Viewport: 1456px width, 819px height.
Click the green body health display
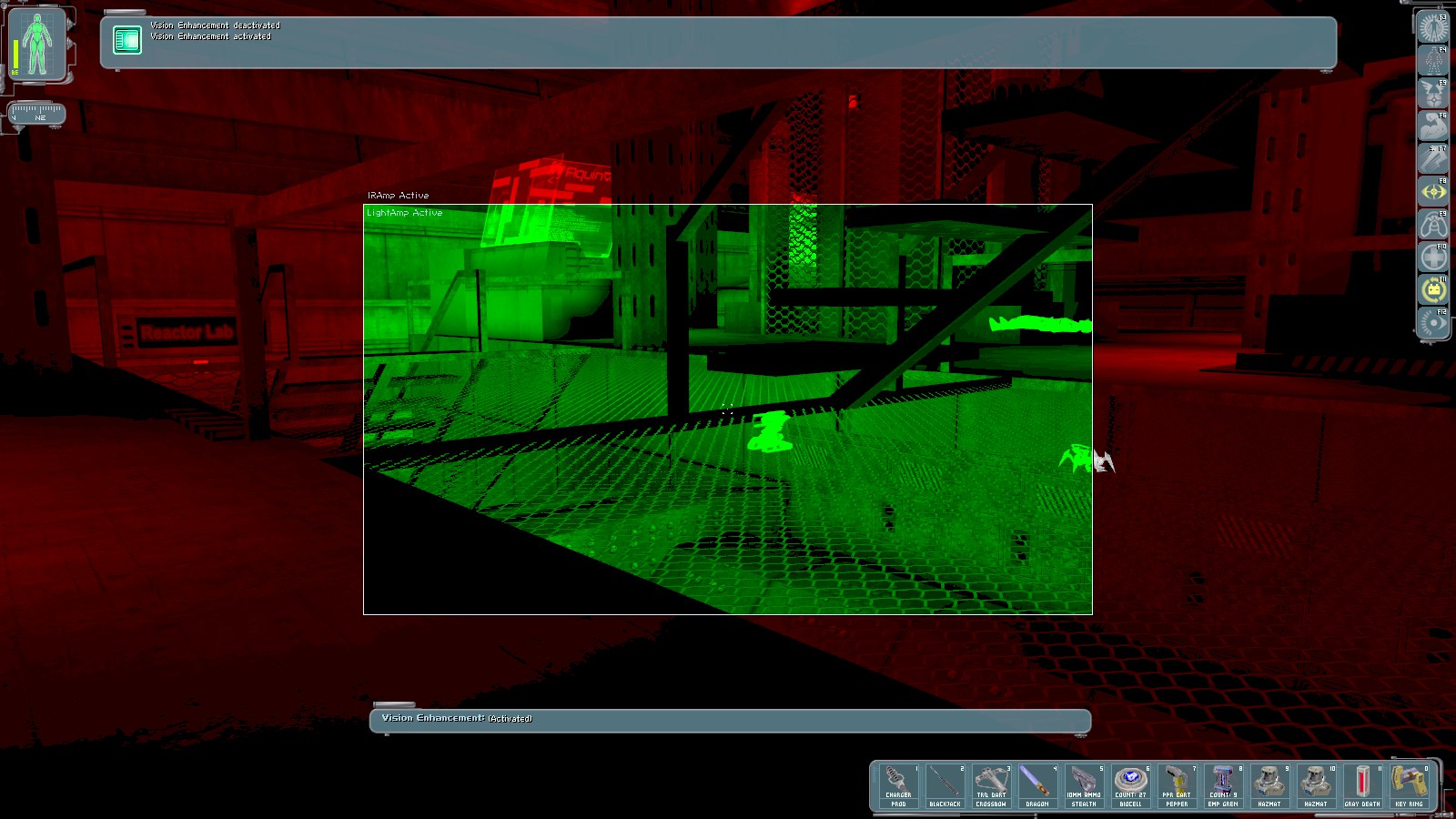tap(37, 44)
